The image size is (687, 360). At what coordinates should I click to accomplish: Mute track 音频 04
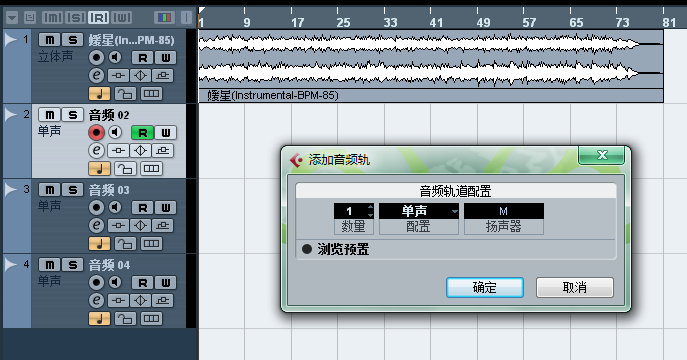pos(50,265)
